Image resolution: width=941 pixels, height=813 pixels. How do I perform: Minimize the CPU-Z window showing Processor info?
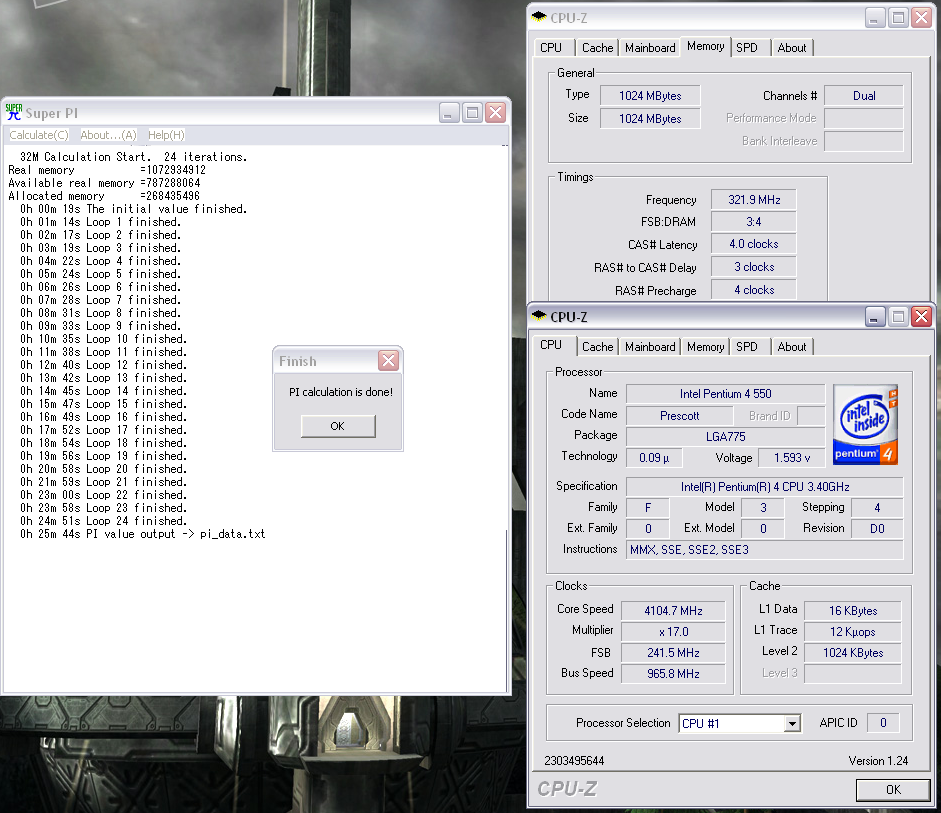874,316
